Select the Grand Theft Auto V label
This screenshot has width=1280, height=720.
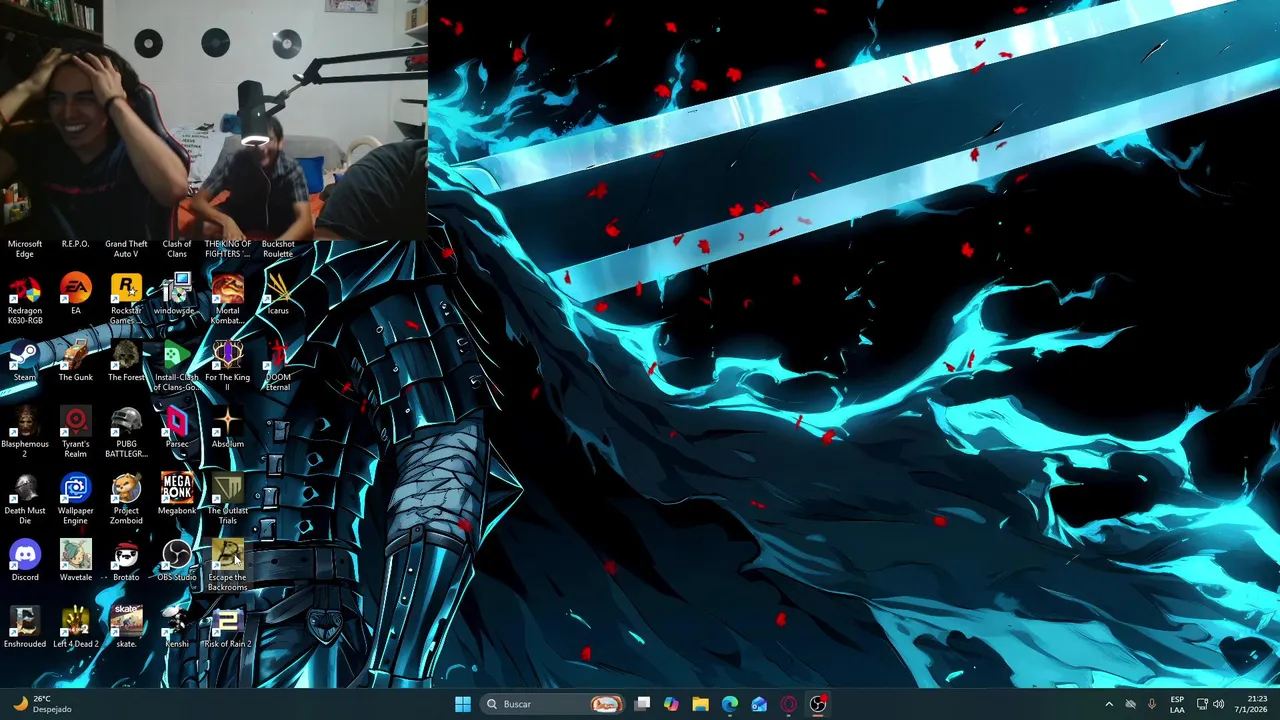[126, 249]
